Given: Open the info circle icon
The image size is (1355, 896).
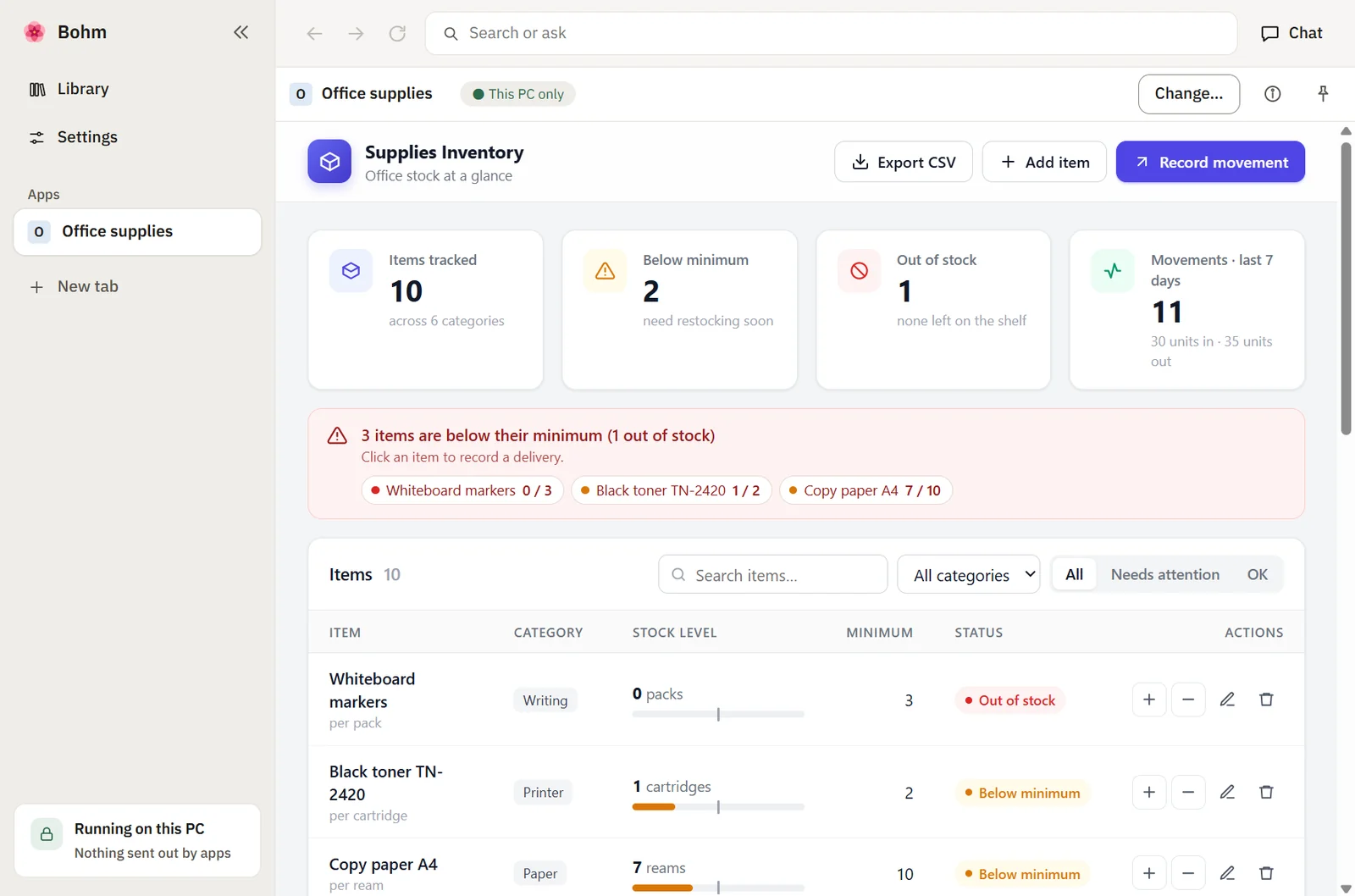Looking at the screenshot, I should coord(1272,94).
